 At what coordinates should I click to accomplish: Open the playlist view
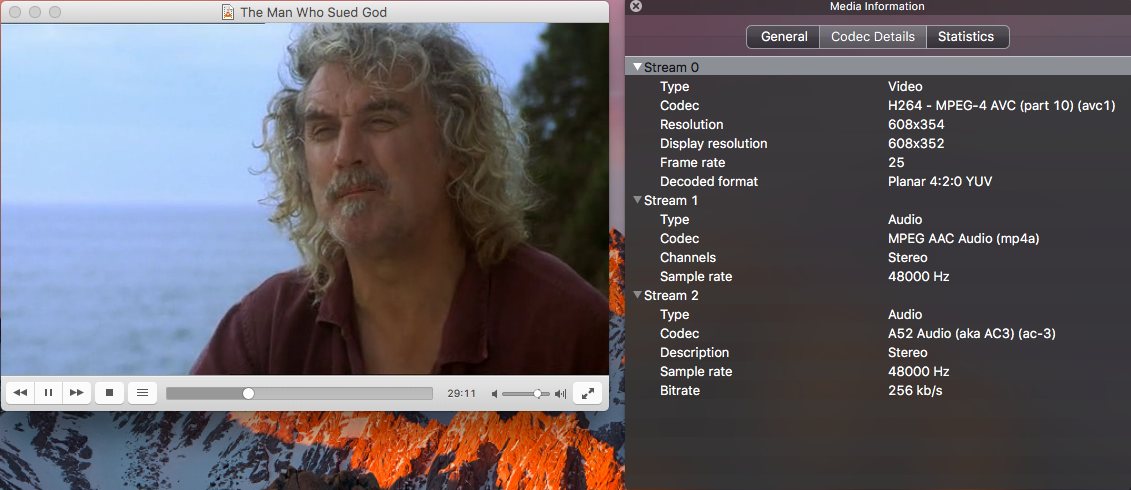(142, 393)
